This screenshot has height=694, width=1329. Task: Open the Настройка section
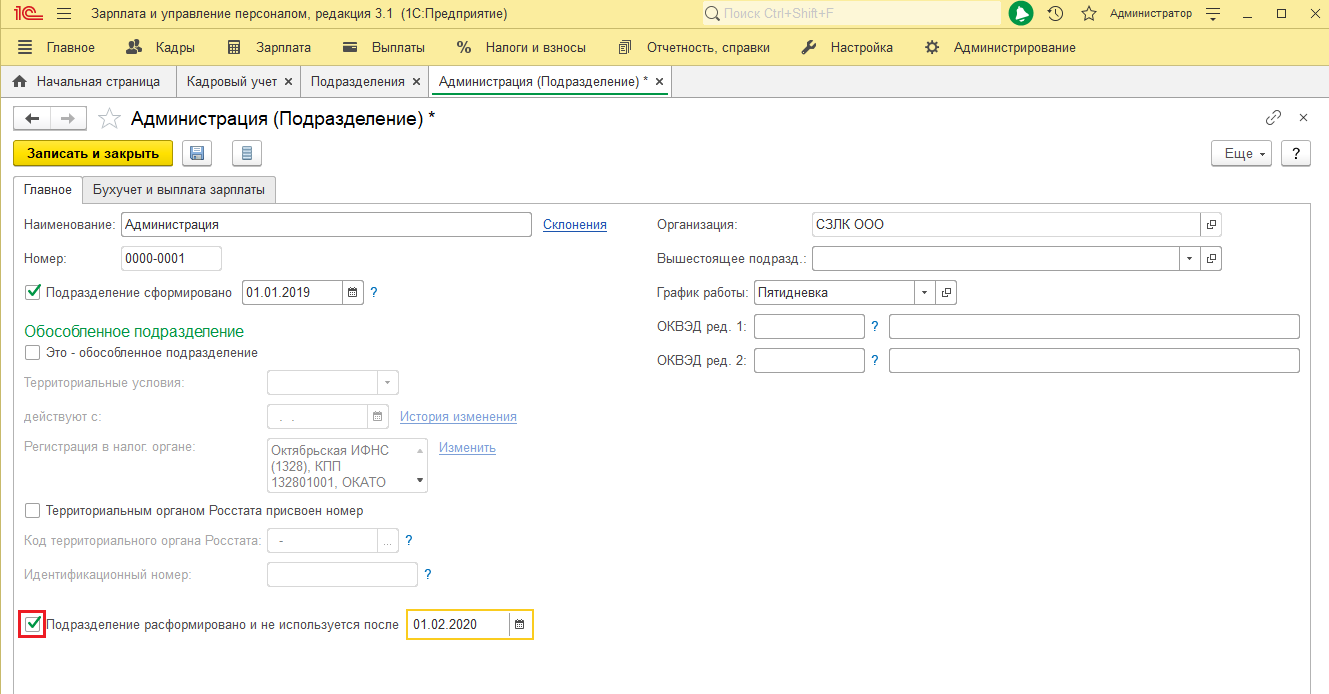(848, 48)
